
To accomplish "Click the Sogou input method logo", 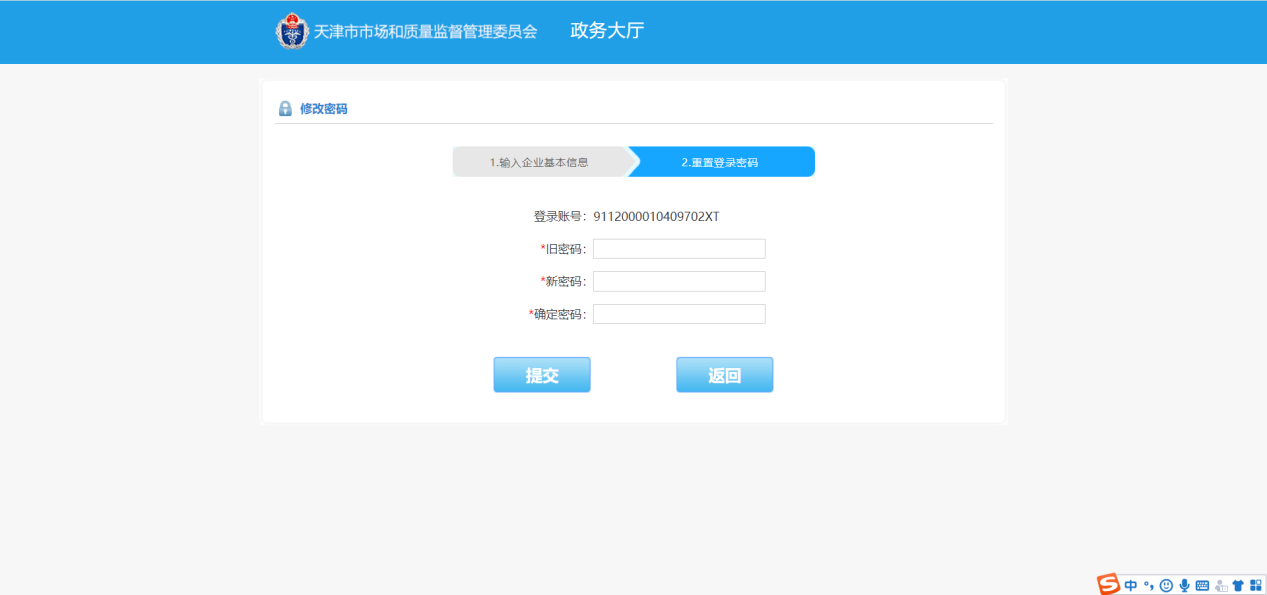I will (x=1108, y=585).
